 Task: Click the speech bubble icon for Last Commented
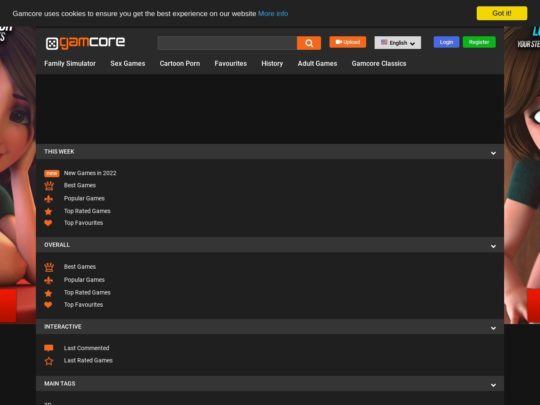(x=49, y=348)
